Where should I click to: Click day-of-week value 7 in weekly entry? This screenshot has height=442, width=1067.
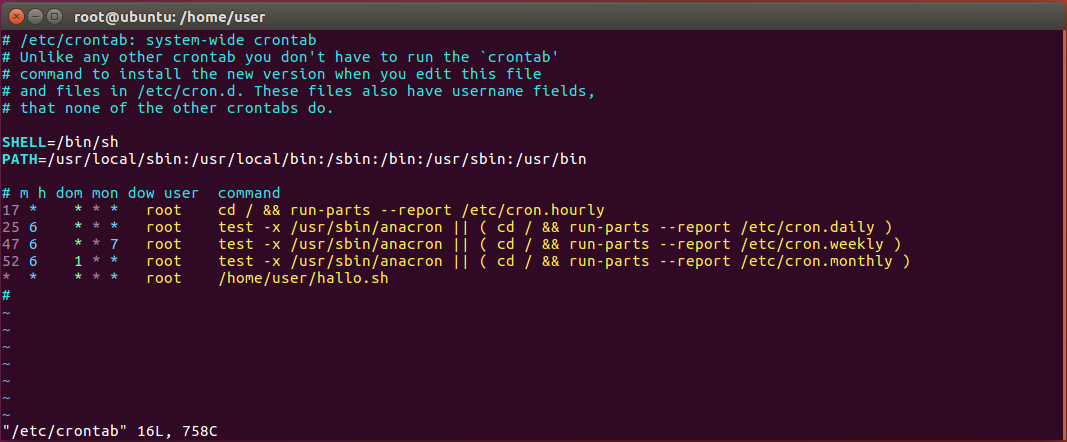(x=114, y=244)
